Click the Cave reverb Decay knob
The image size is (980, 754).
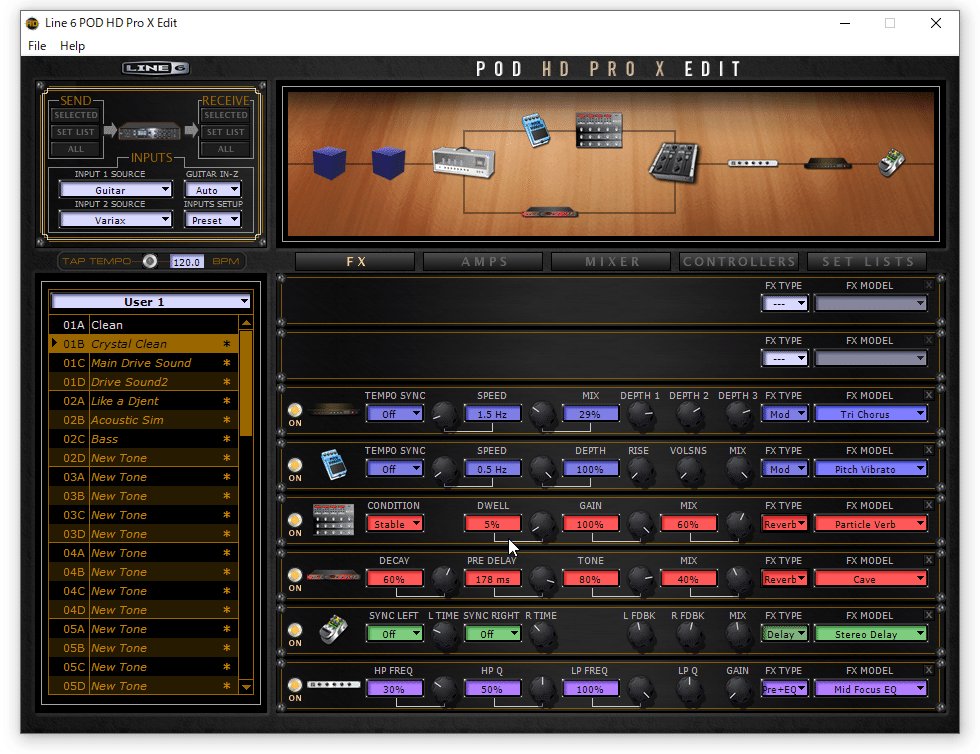(x=444, y=580)
